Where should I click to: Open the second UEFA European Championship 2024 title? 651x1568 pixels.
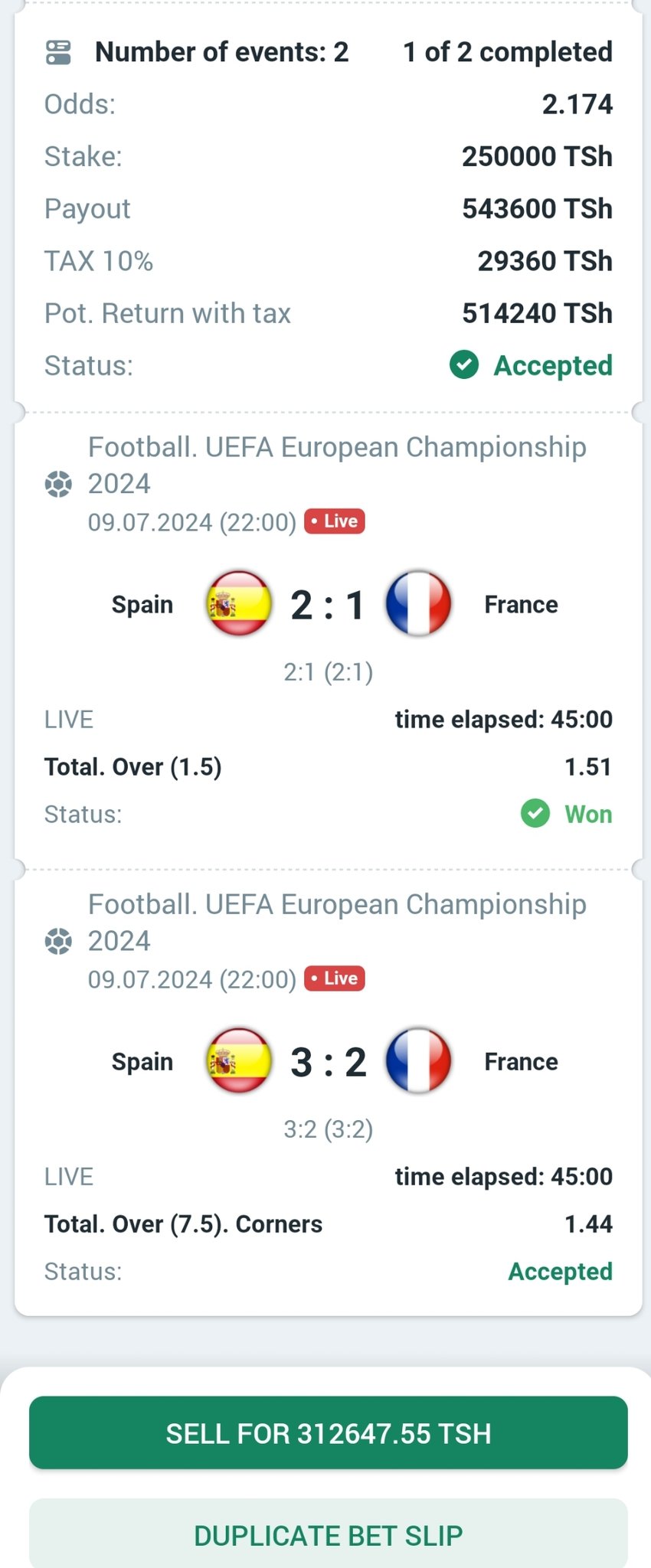337,922
